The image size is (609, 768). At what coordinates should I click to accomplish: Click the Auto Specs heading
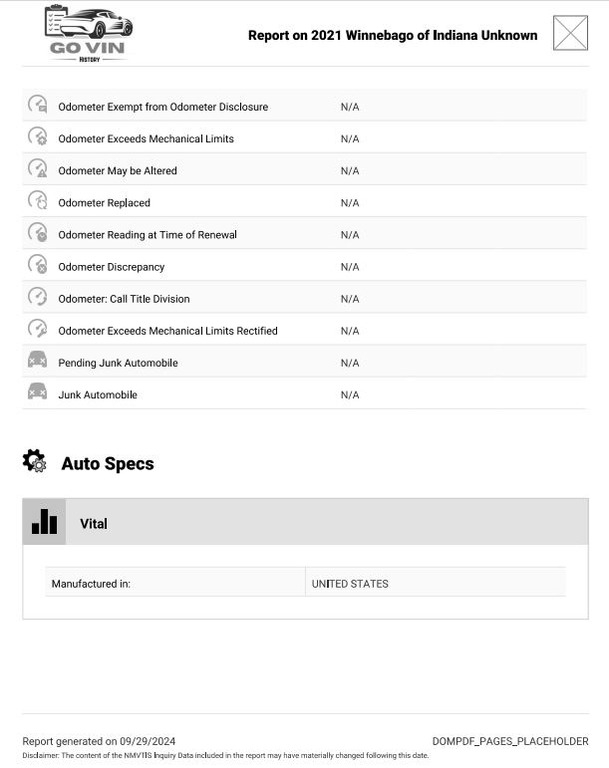[x=107, y=464]
